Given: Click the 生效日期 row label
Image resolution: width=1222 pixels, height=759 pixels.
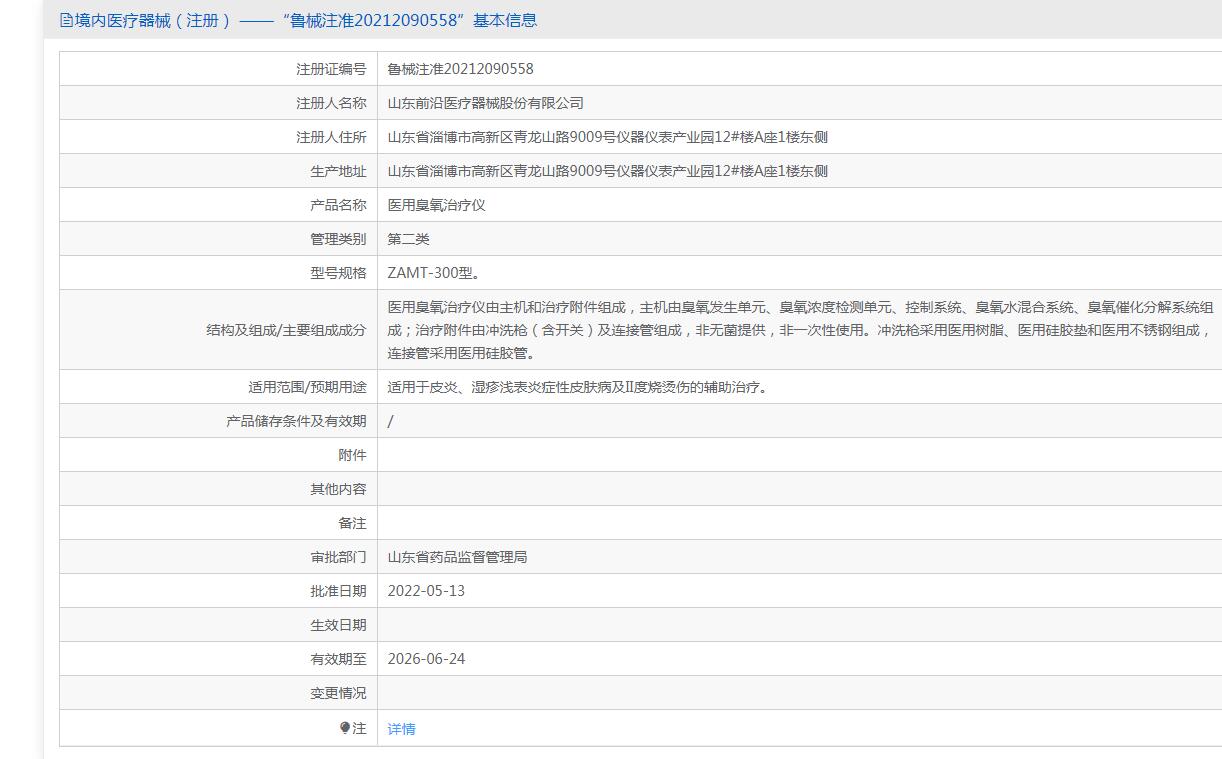Looking at the screenshot, I should coord(338,625).
